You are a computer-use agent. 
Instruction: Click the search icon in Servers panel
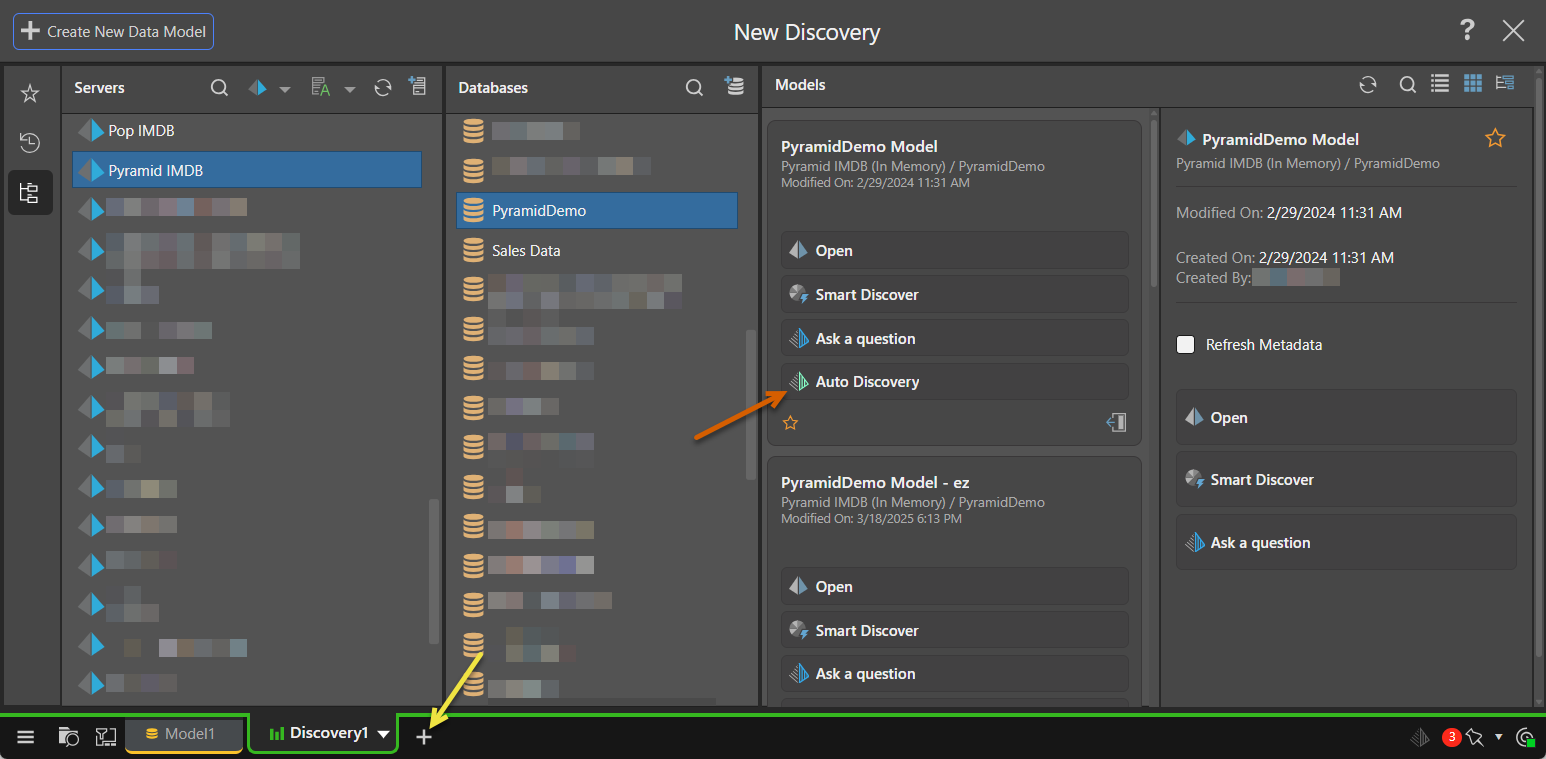pyautogui.click(x=219, y=88)
